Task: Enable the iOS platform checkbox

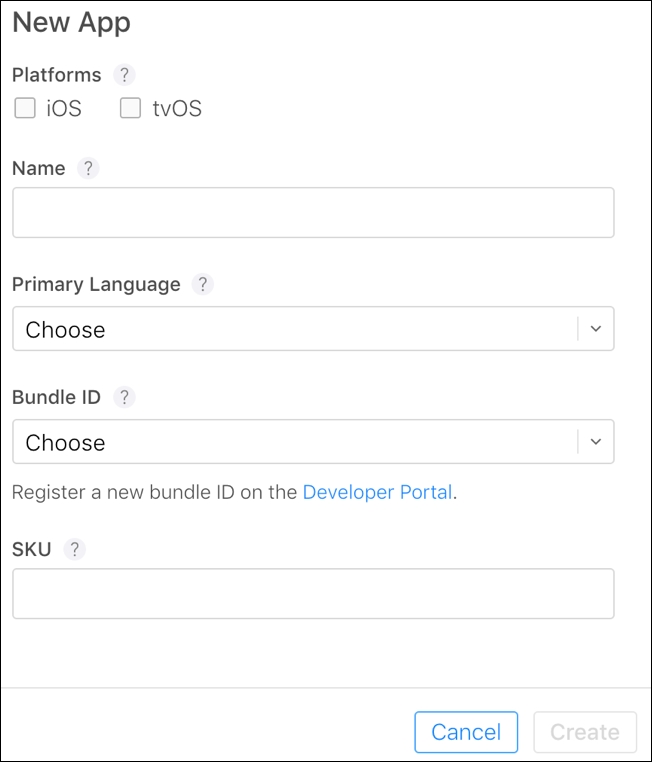Action: 25,108
